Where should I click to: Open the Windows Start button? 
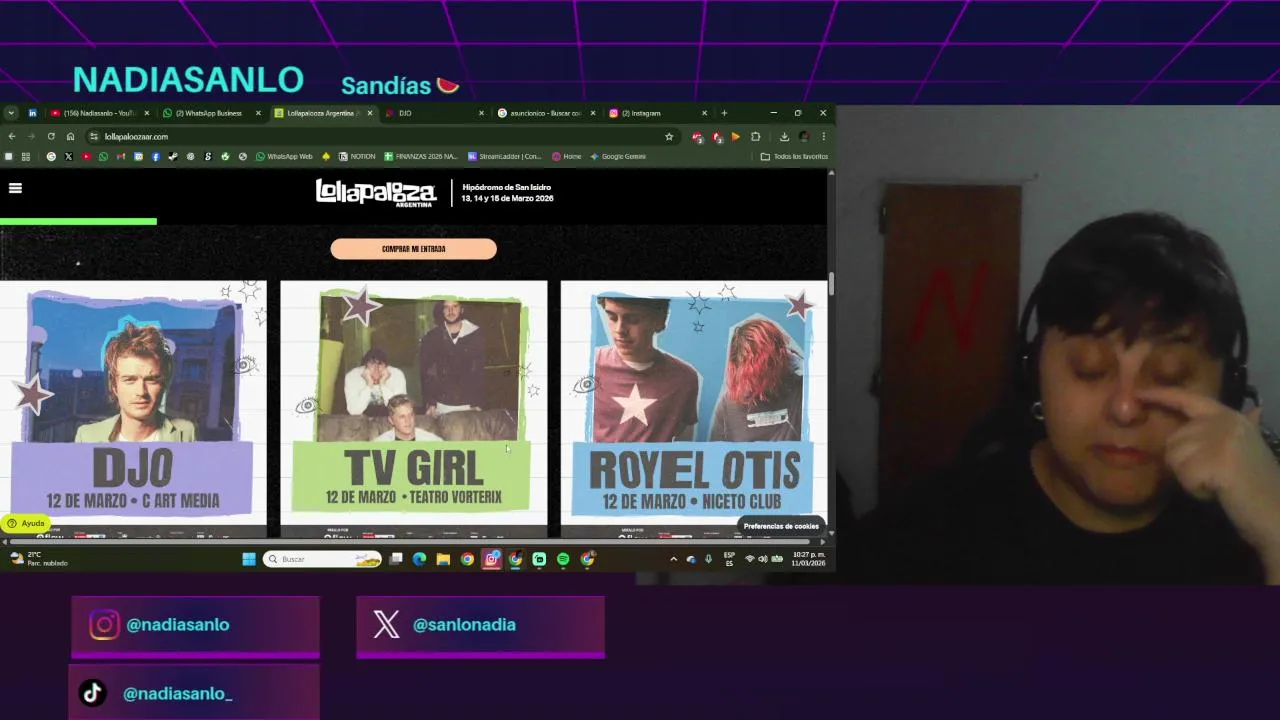coord(249,559)
